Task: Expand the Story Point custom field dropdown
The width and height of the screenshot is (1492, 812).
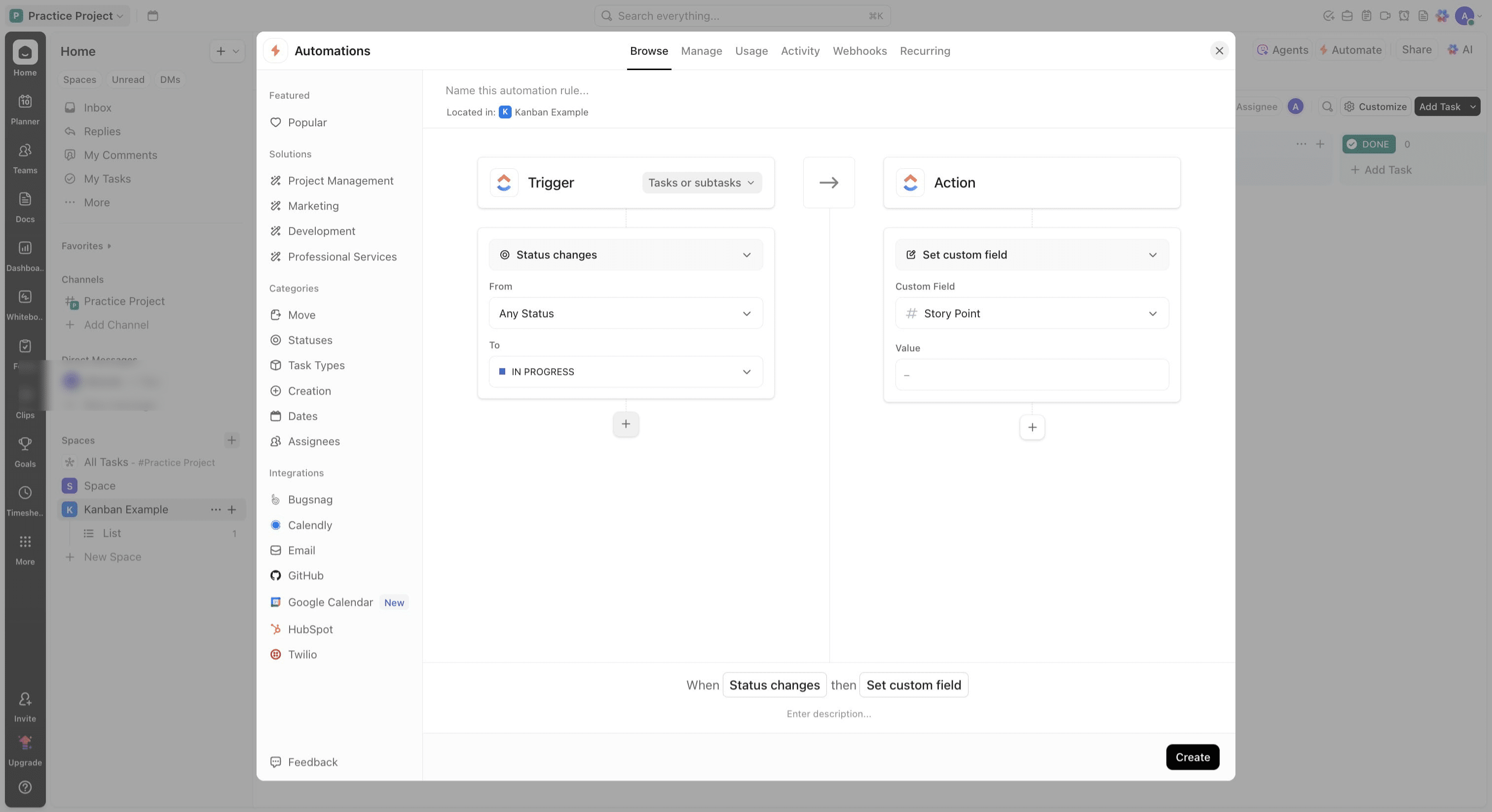Action: 1032,313
